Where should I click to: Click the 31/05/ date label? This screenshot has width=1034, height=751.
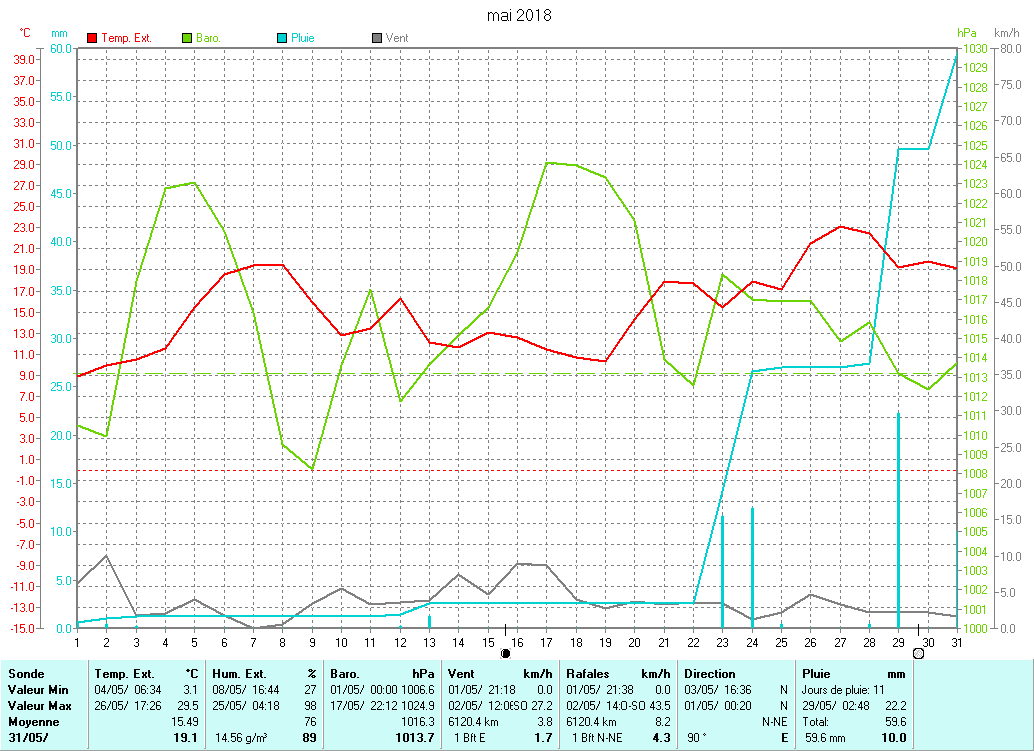click(x=27, y=738)
